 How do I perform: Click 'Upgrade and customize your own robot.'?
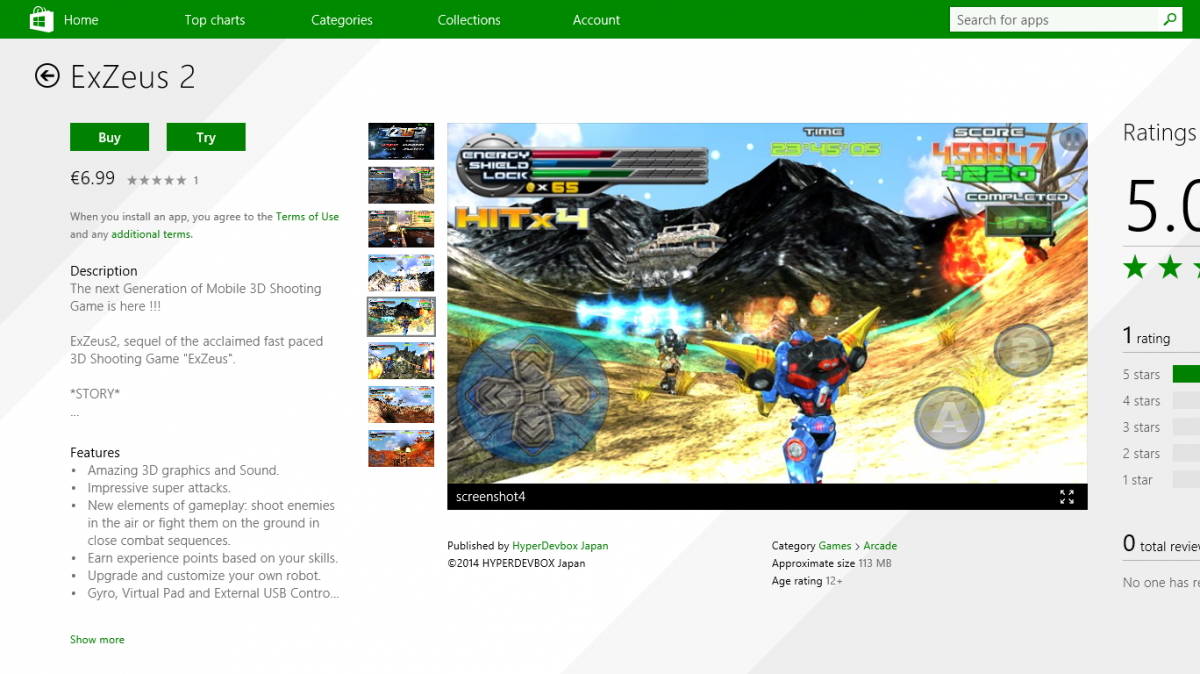(204, 576)
